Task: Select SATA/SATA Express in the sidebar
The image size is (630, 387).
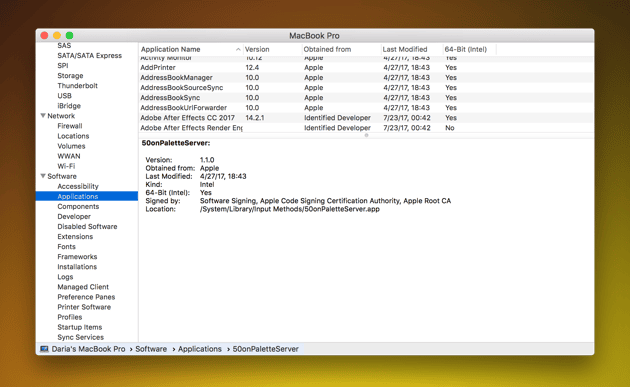Action: (89, 55)
